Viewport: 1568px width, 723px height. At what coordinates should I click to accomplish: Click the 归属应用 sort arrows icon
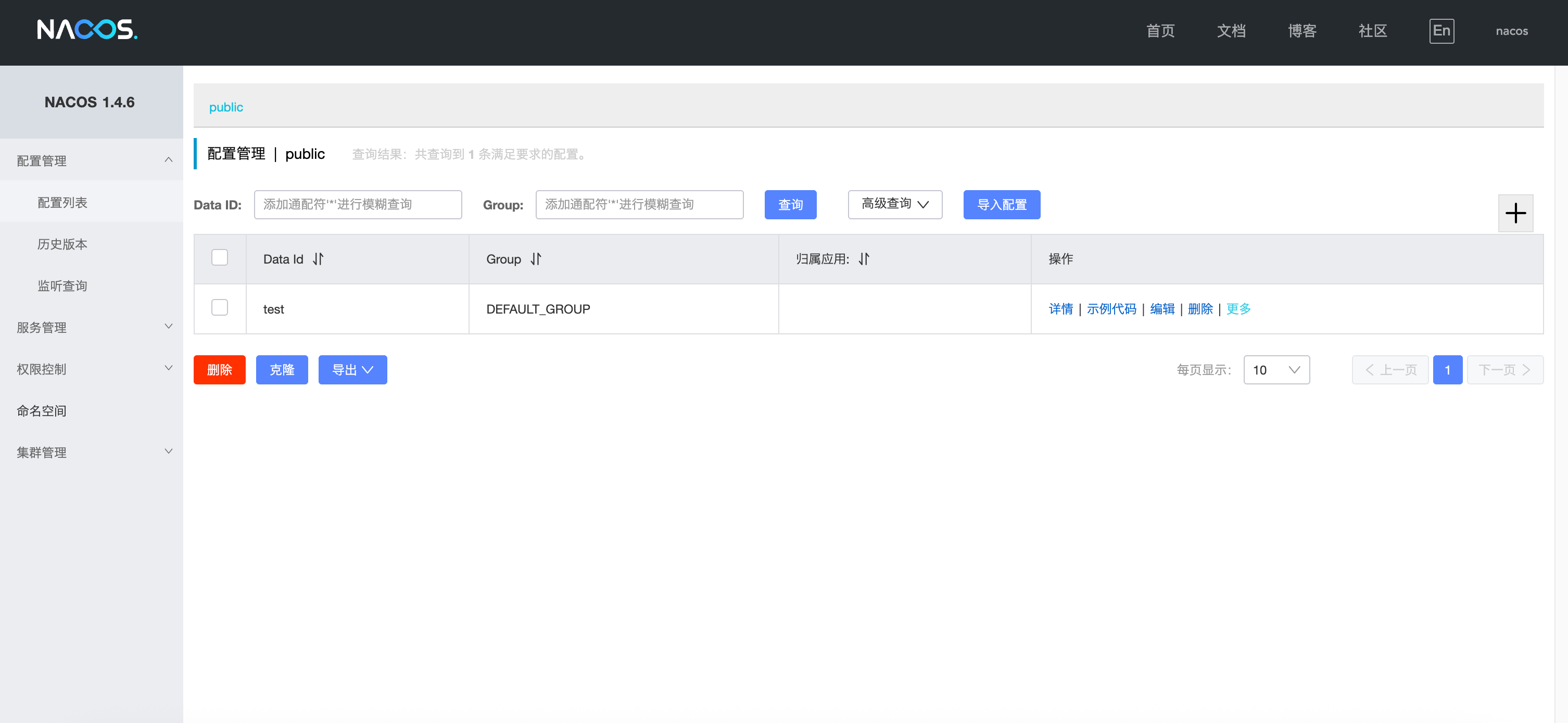(864, 259)
